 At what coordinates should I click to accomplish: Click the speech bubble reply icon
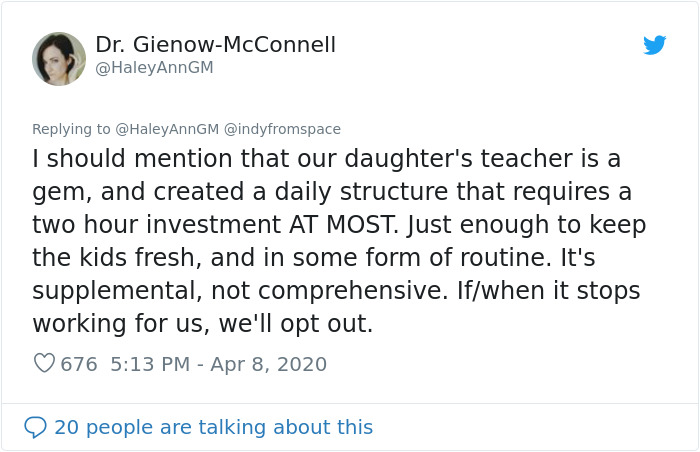36,427
